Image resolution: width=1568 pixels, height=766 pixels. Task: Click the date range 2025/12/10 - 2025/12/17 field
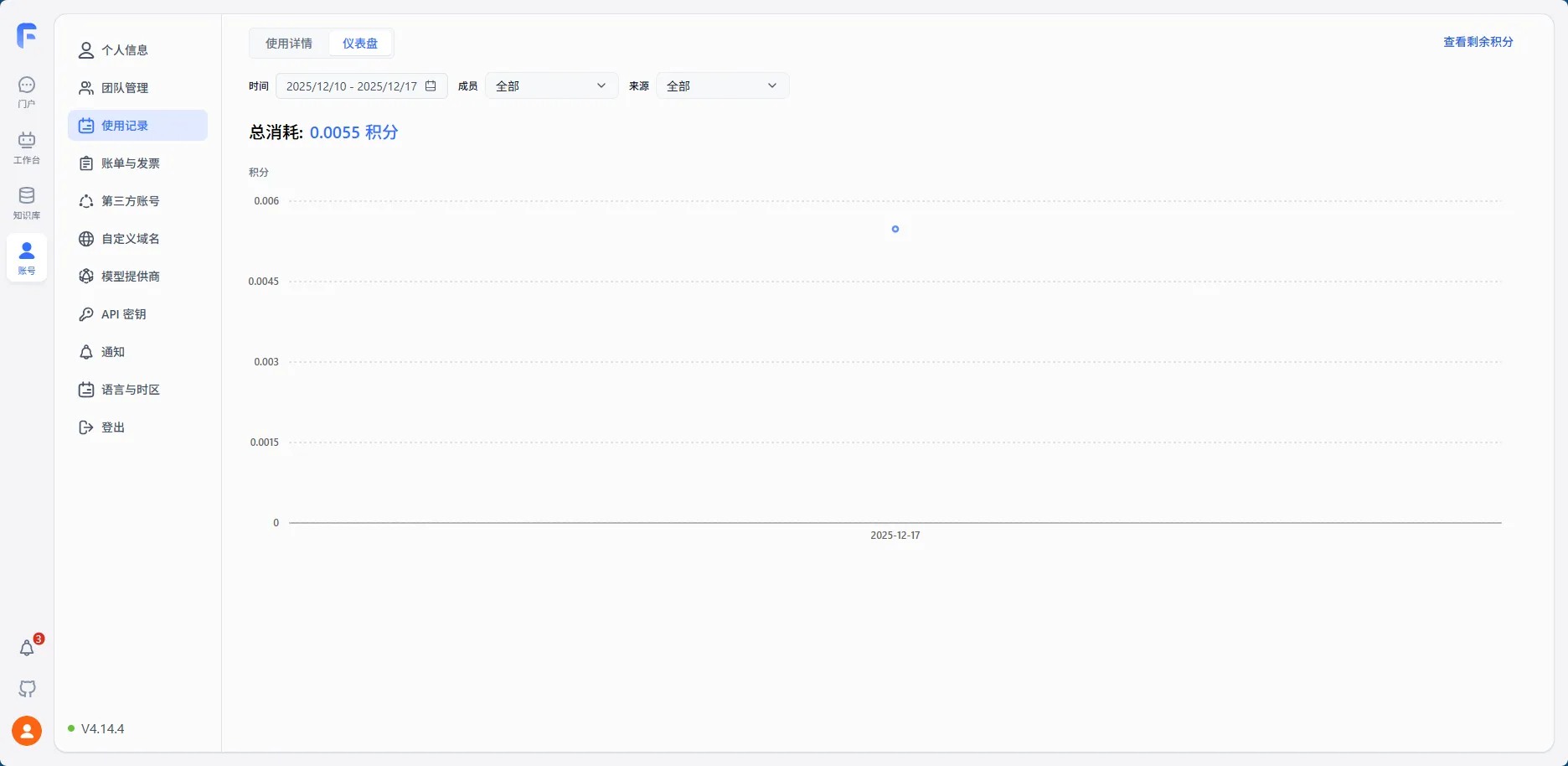tap(352, 85)
